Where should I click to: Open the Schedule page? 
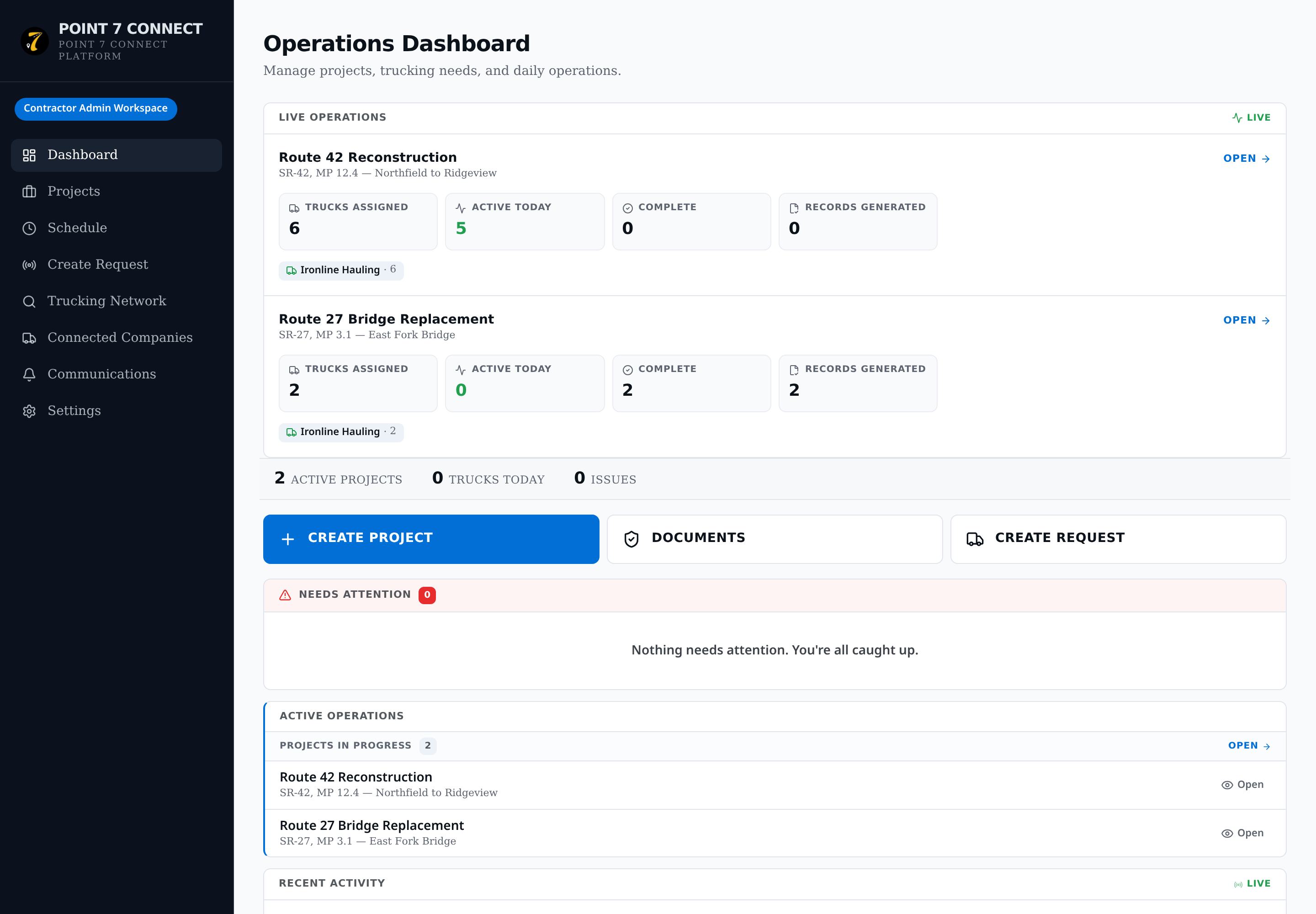coord(116,228)
